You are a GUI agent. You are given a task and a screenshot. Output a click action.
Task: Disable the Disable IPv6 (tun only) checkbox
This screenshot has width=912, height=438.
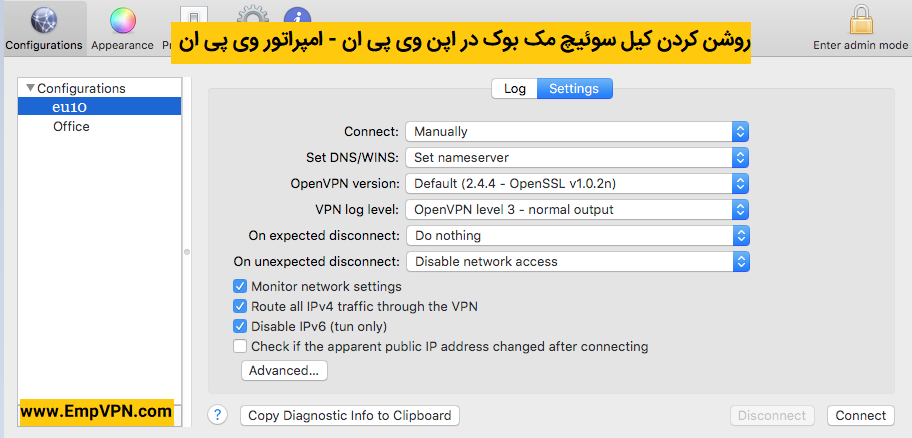[x=240, y=326]
